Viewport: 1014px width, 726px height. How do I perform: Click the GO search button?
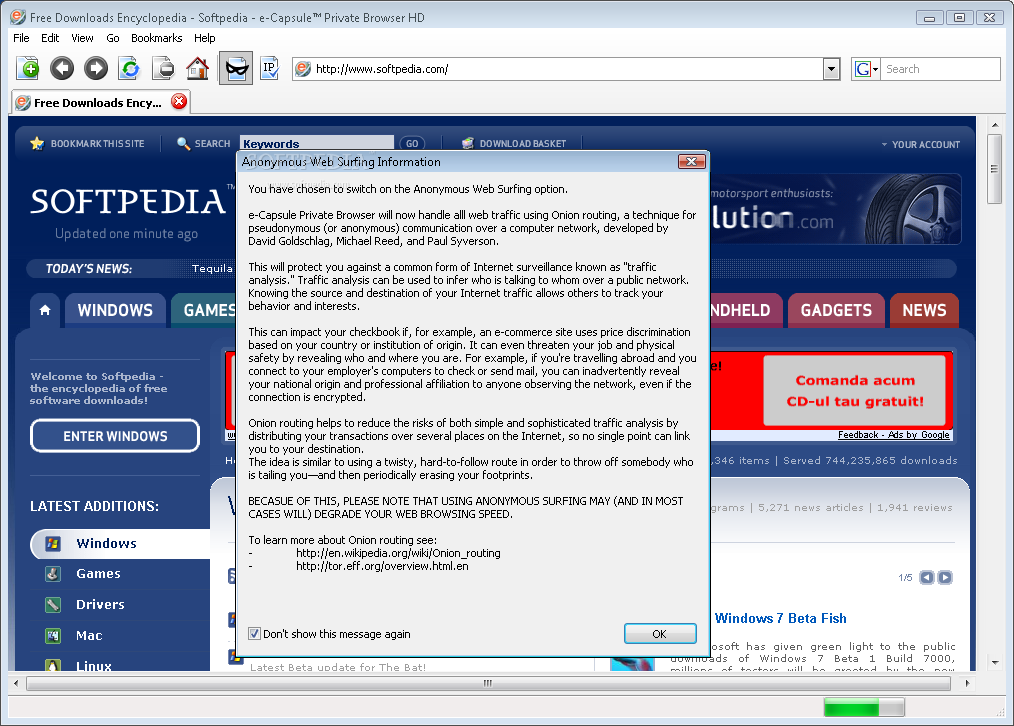click(x=412, y=144)
